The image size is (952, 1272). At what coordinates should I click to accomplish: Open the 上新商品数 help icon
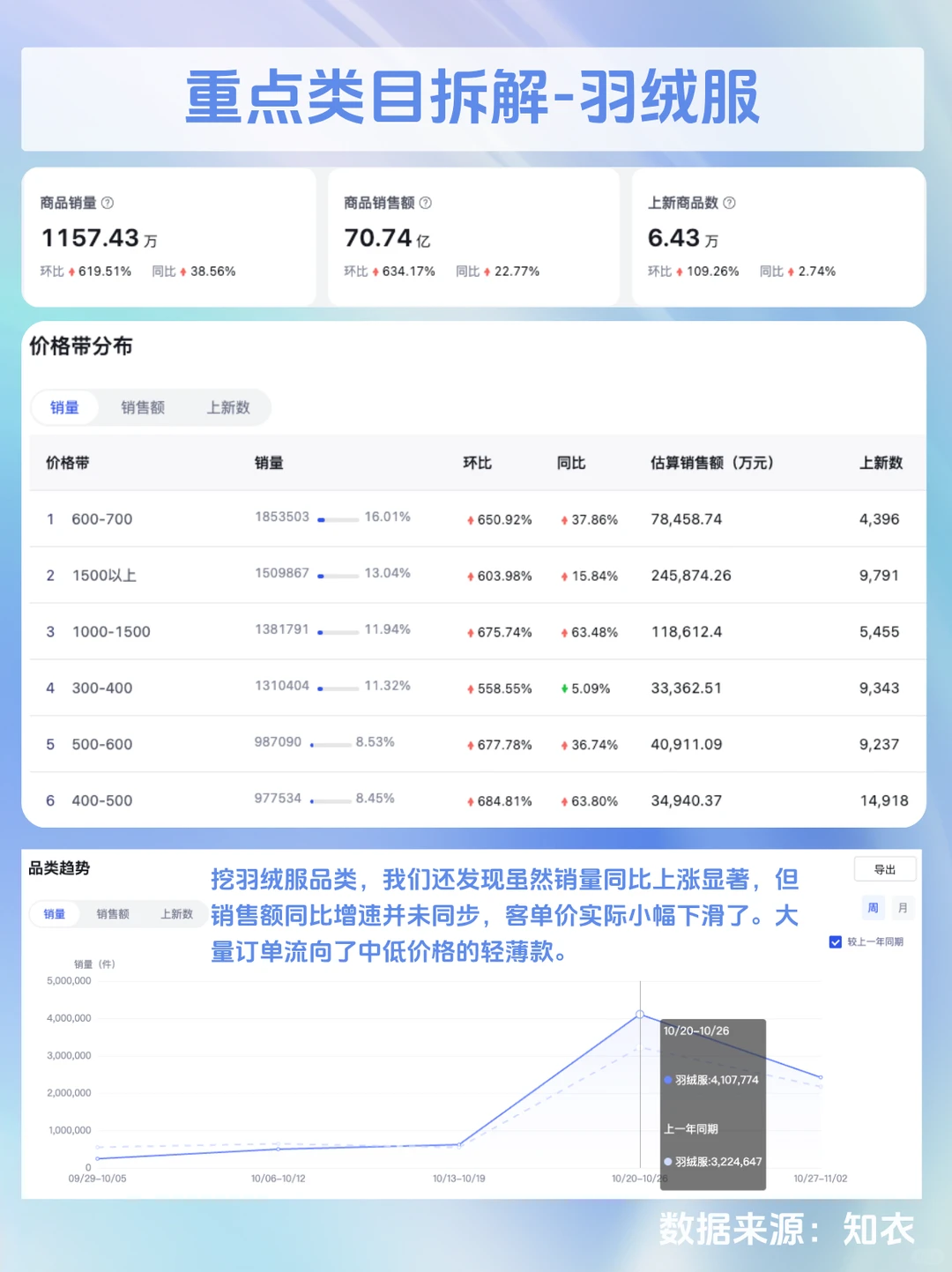(729, 203)
